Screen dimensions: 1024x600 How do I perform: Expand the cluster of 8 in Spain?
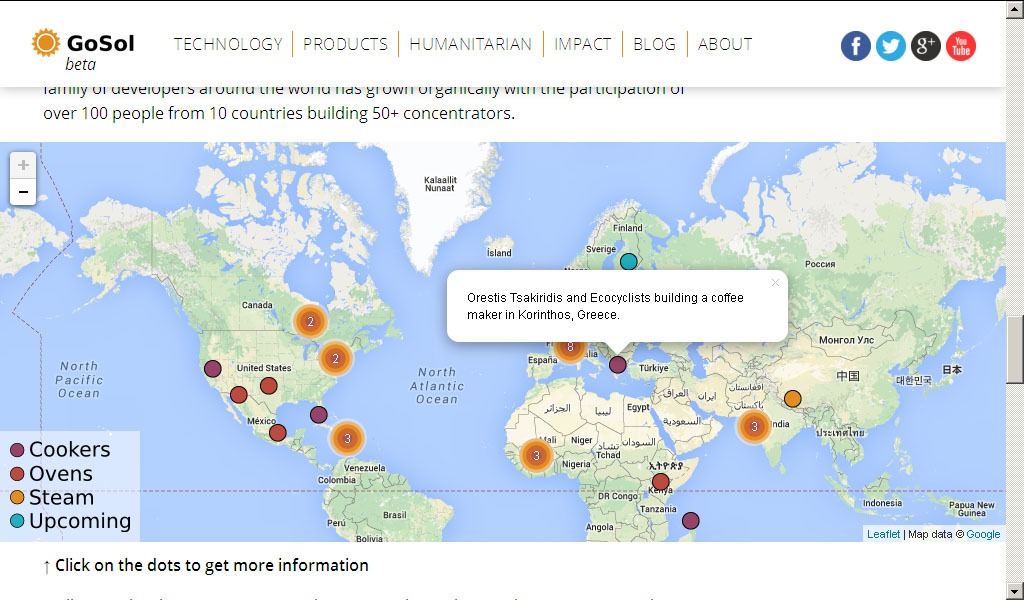coord(569,349)
